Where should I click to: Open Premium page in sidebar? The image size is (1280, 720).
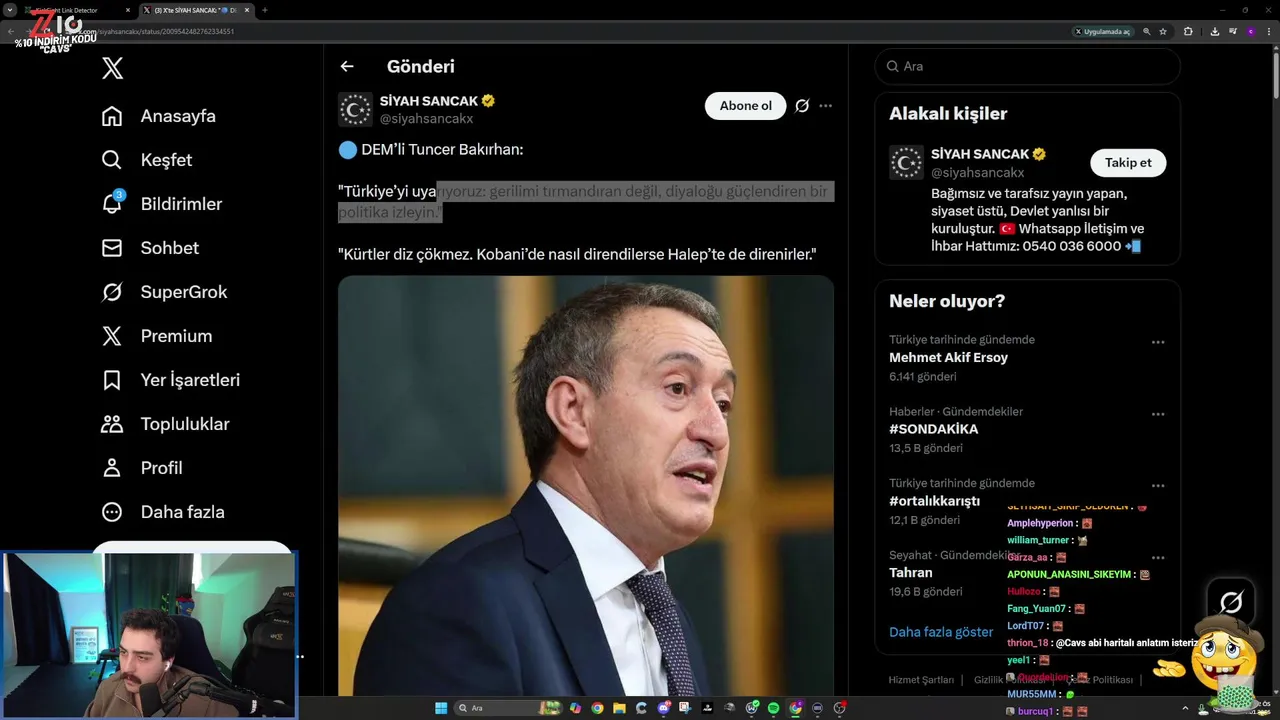(157, 336)
